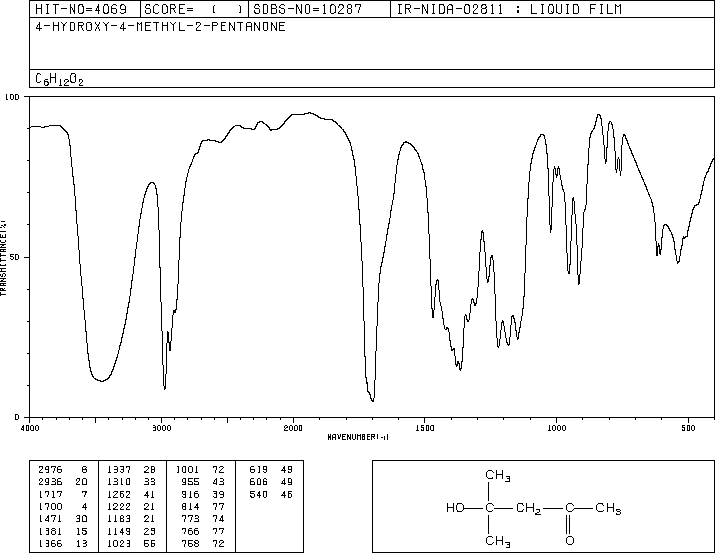Select peak 1471 in the peak table
The image size is (715, 553).
click(x=50, y=519)
